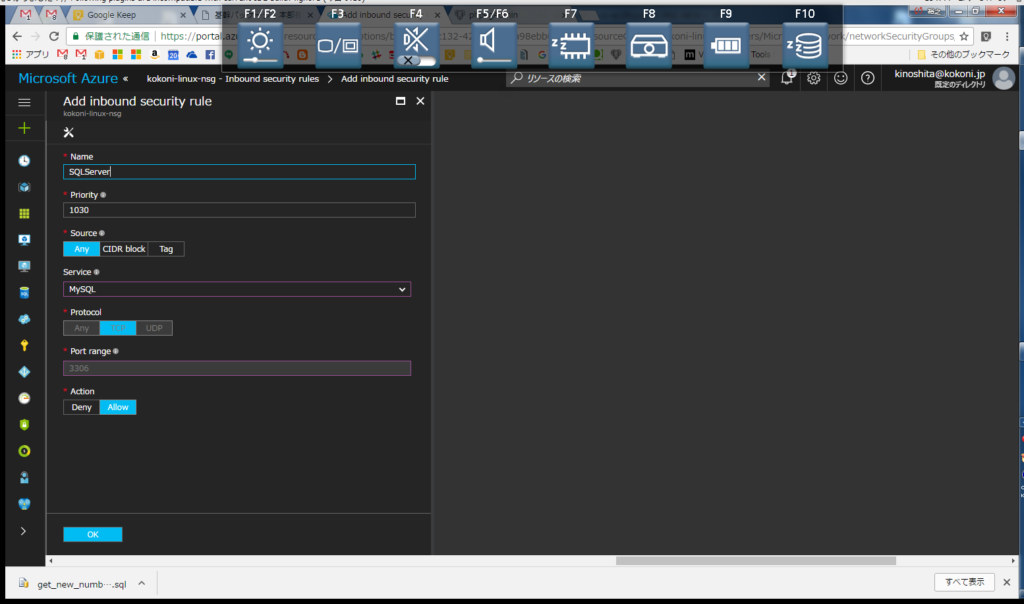
Task: Select the Tag source option
Action: (166, 249)
